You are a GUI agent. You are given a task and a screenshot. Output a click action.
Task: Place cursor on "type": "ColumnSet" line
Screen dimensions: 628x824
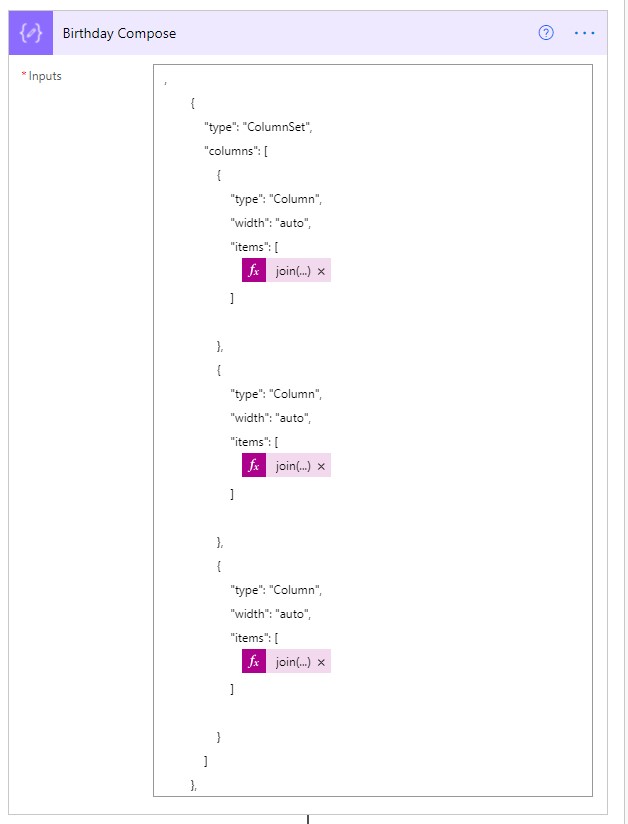(258, 127)
